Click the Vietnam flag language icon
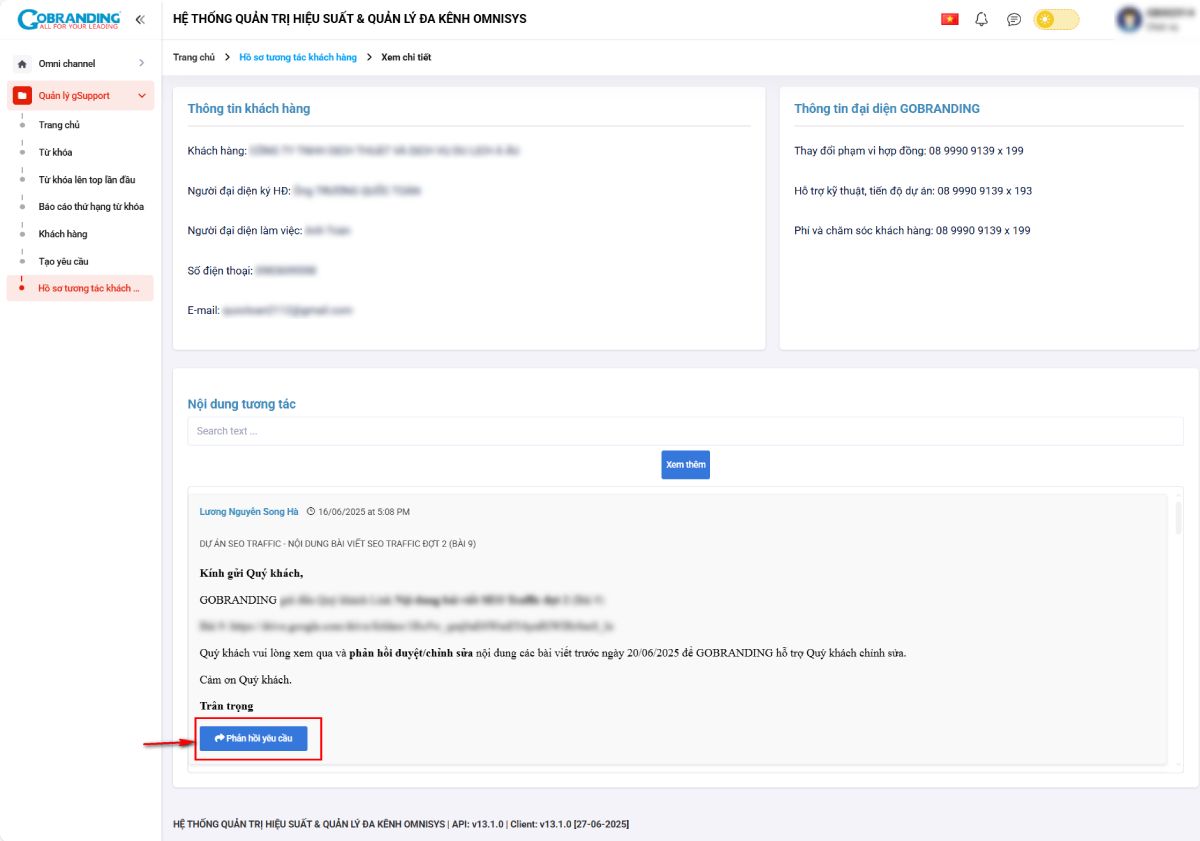 949,19
